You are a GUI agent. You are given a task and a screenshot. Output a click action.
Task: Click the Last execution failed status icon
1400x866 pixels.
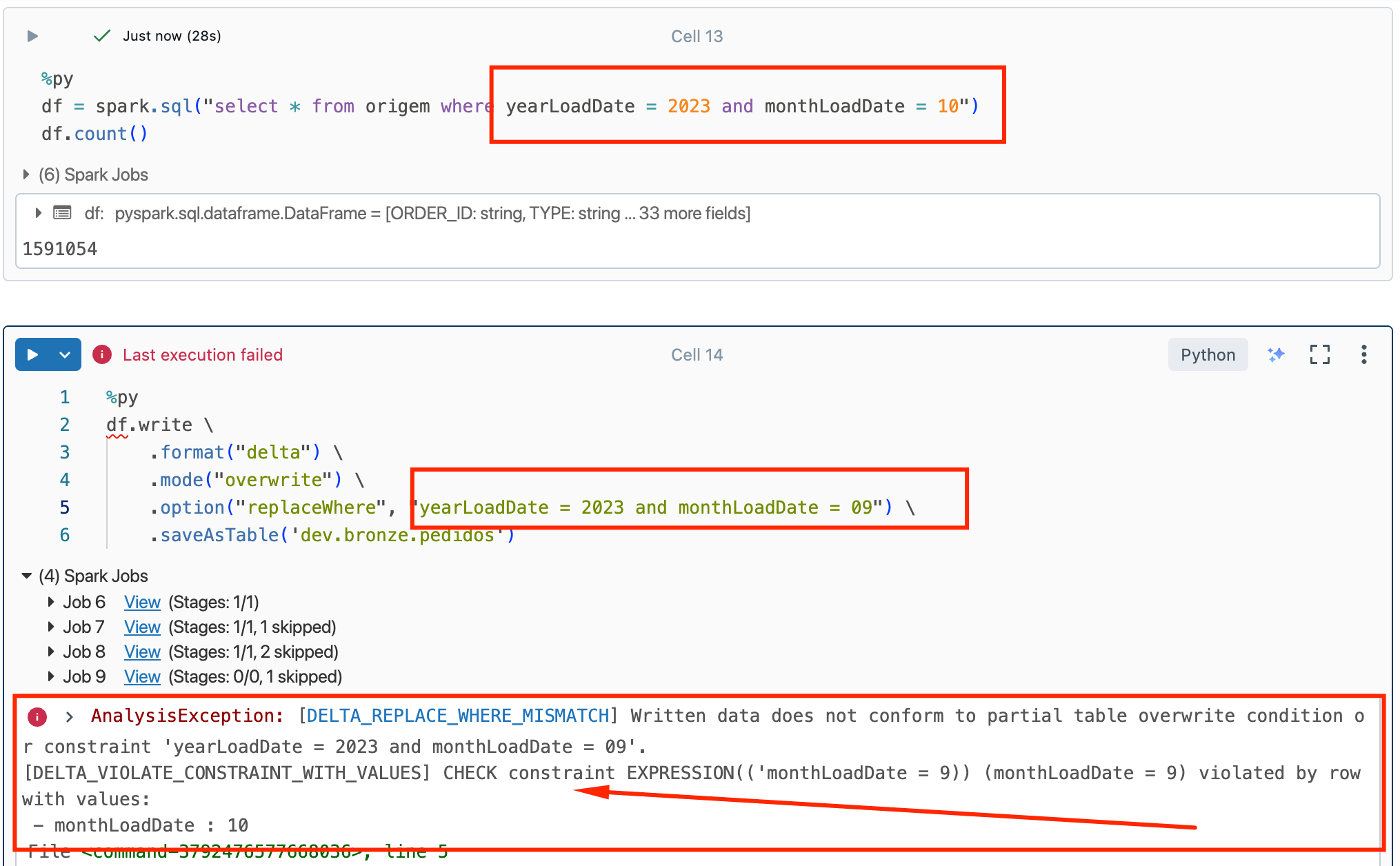point(102,354)
